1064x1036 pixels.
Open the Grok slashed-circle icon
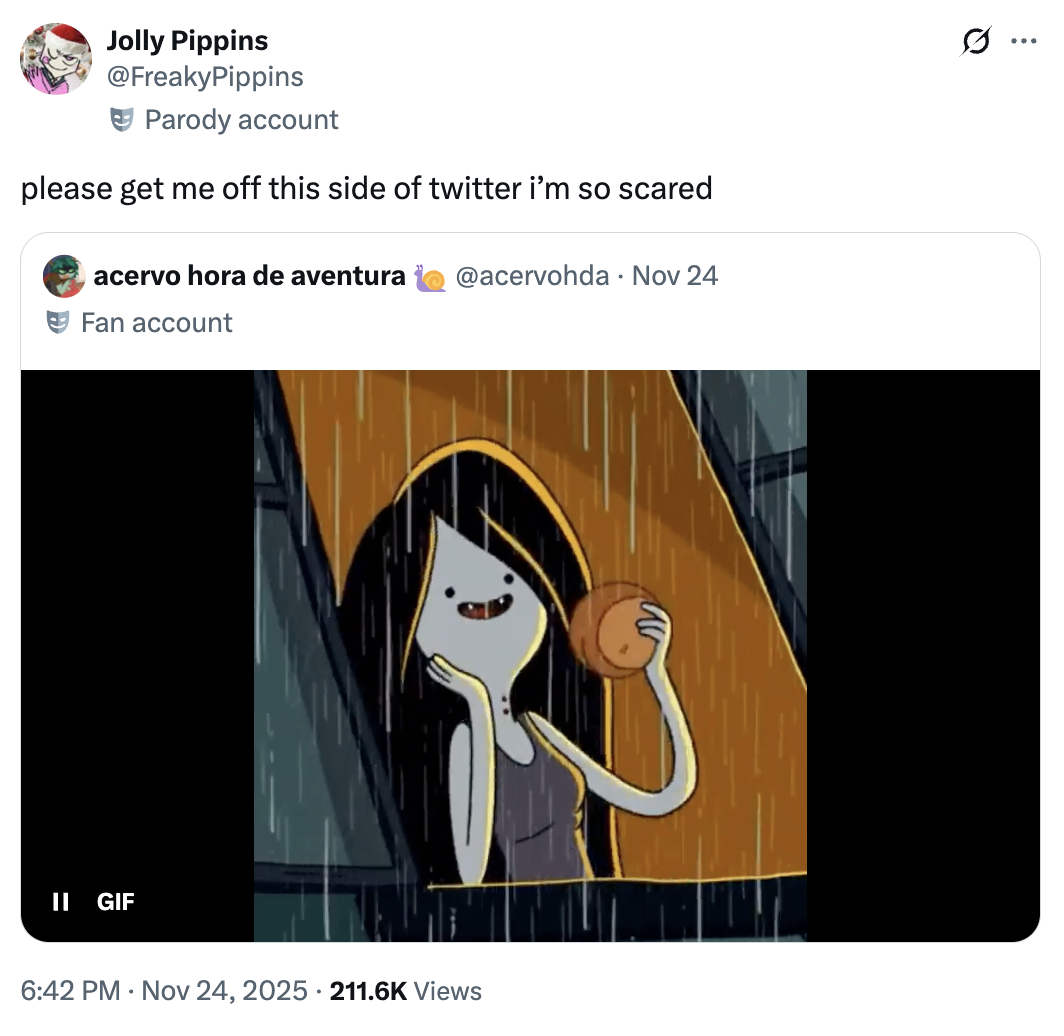[975, 42]
